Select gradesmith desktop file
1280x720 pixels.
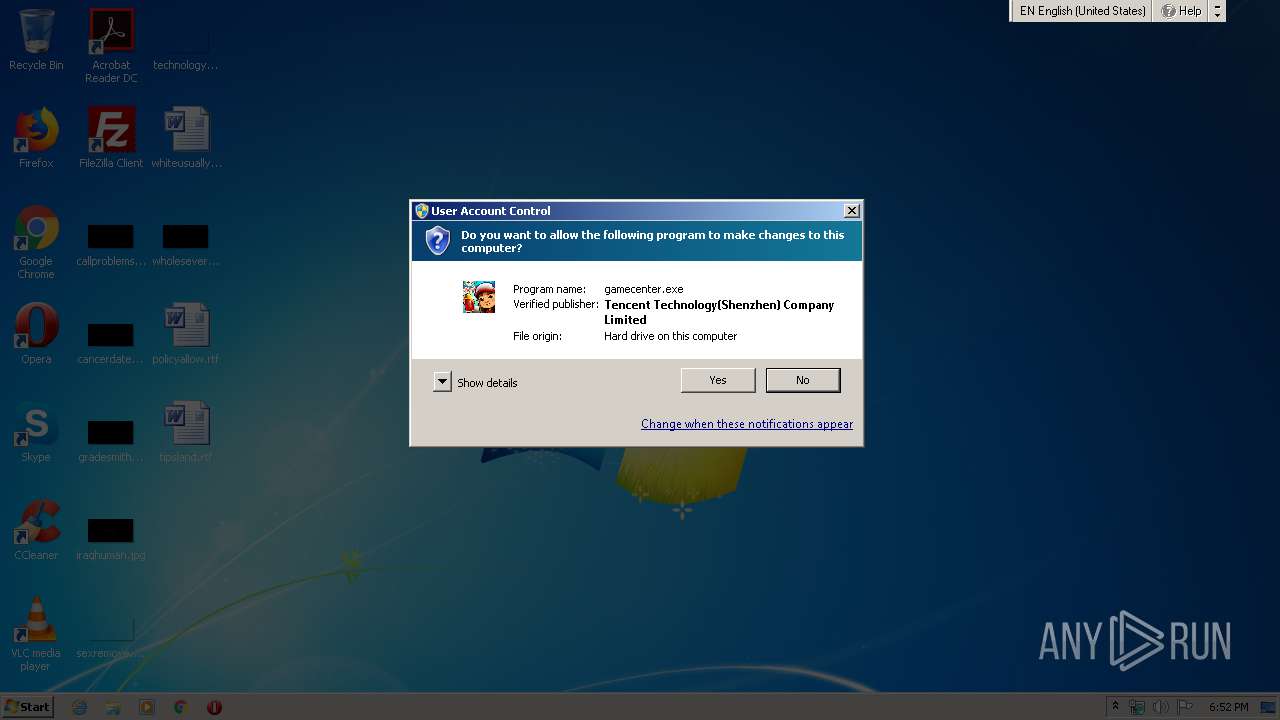tap(111, 442)
